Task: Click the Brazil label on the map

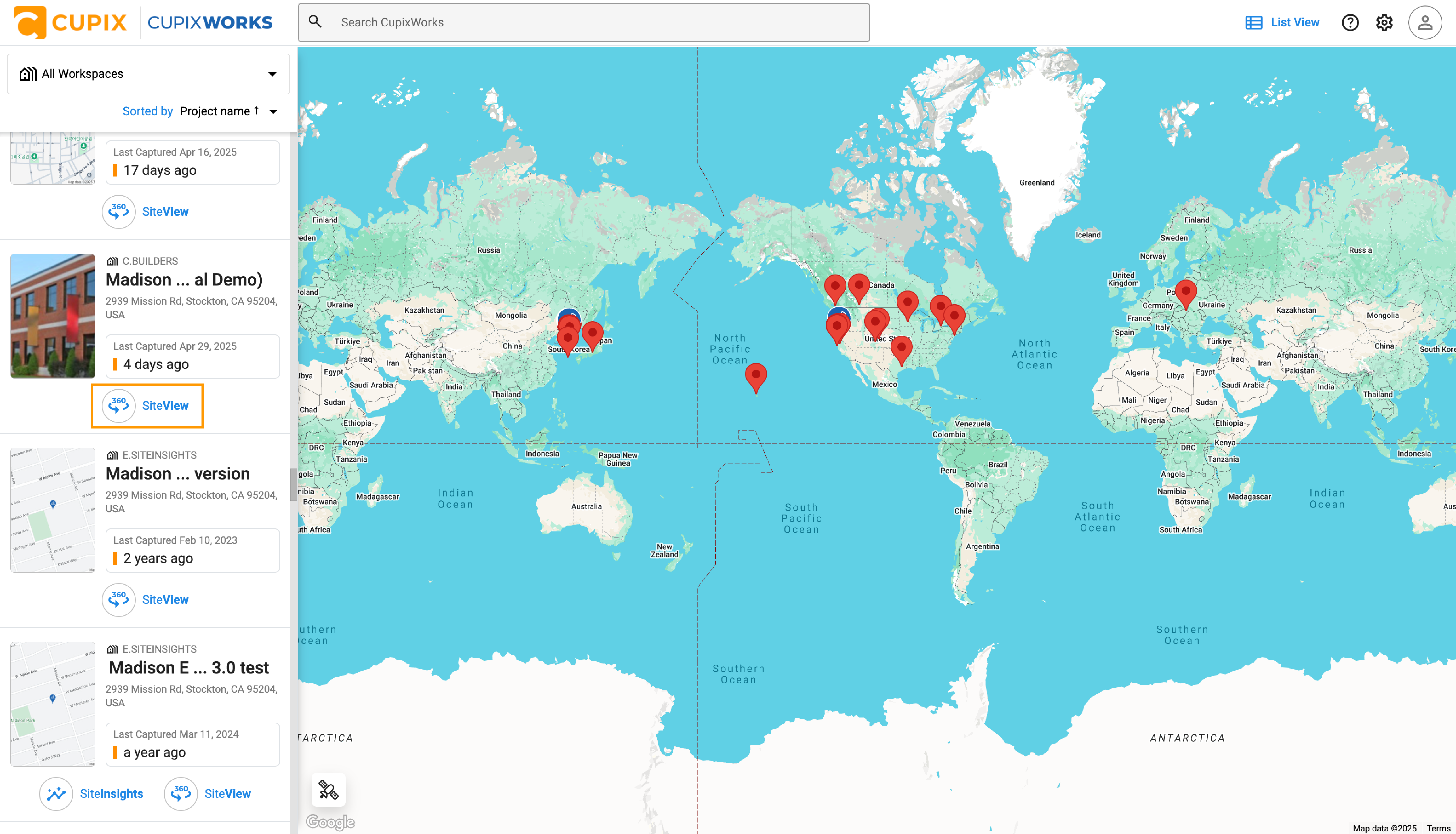Action: (998, 465)
